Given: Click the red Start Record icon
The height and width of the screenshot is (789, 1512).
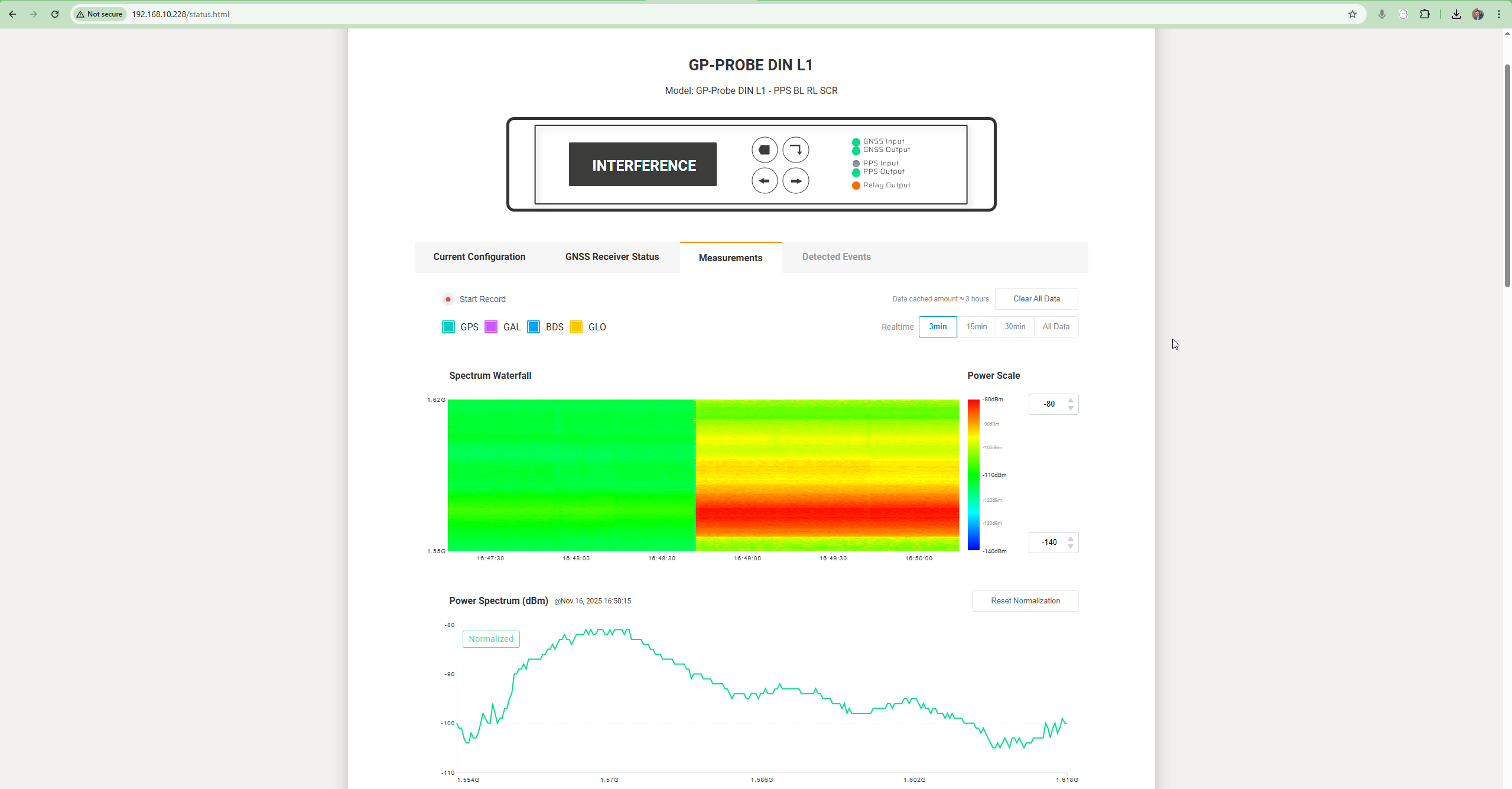Looking at the screenshot, I should 448,299.
